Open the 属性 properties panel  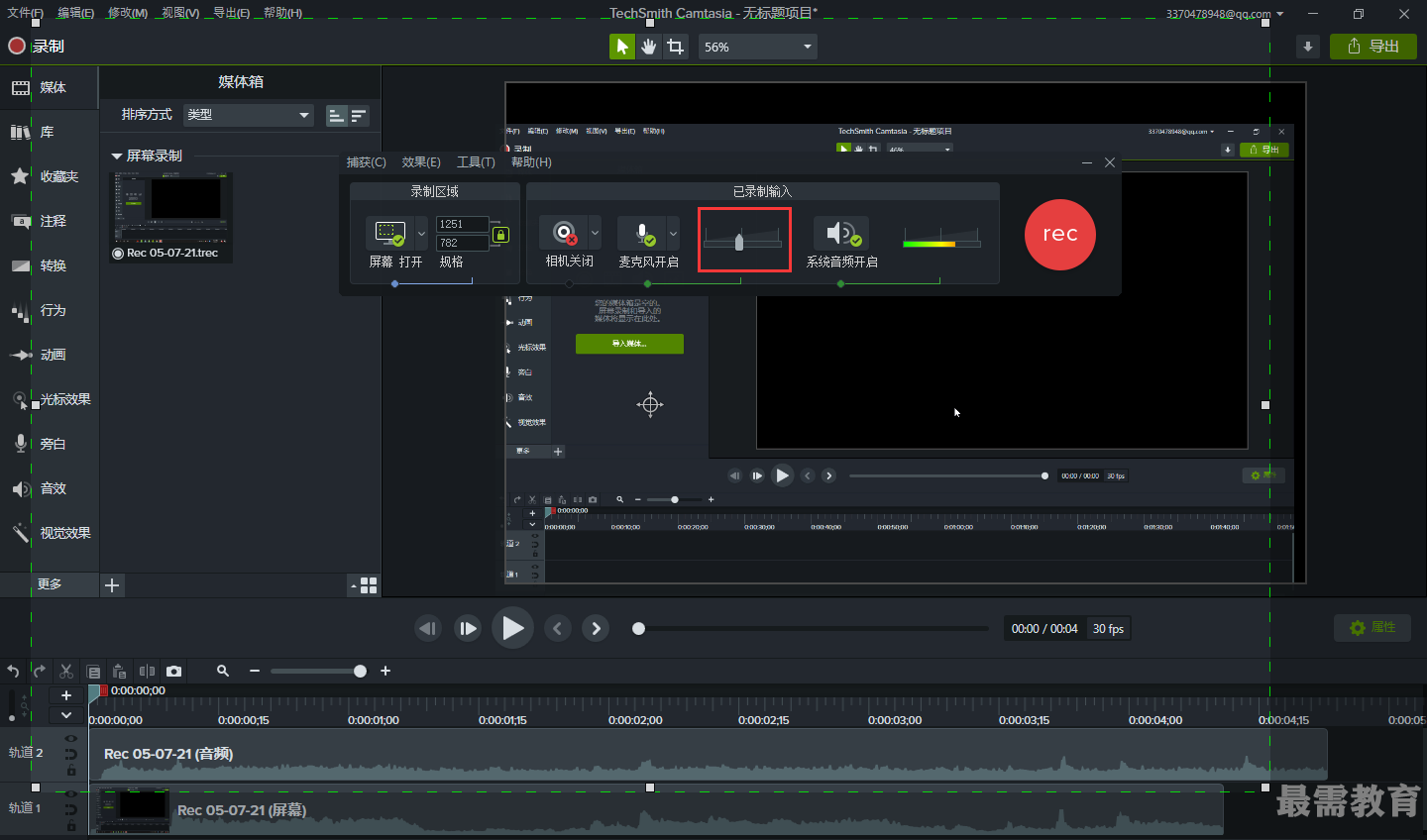tap(1372, 628)
